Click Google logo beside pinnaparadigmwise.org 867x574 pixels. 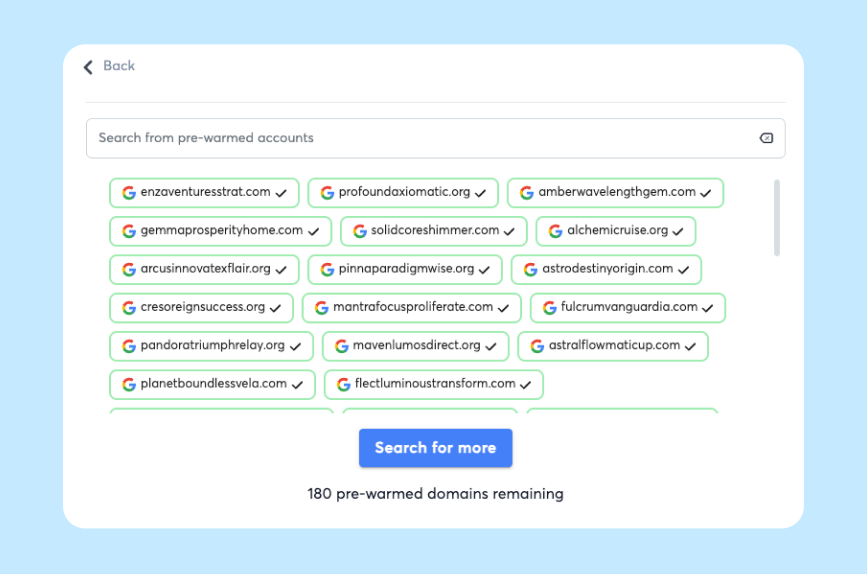point(327,269)
